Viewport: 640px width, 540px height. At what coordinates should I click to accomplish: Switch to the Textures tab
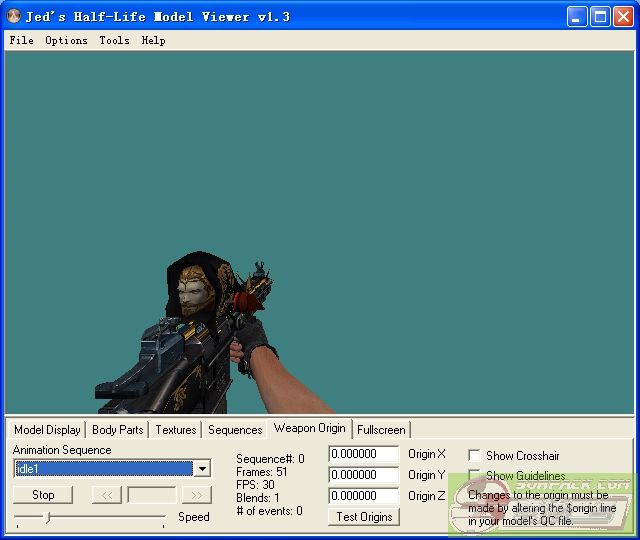pos(176,430)
